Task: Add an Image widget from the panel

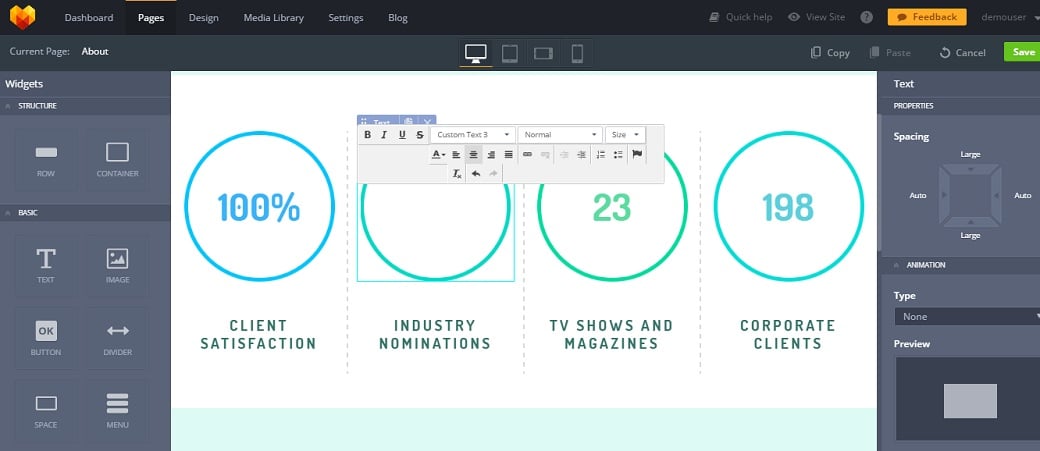Action: coord(117,265)
